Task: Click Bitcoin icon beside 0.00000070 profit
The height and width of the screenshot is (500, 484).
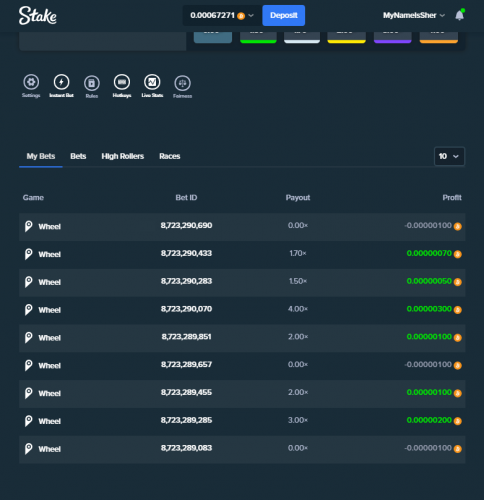Action: pyautogui.click(x=458, y=254)
